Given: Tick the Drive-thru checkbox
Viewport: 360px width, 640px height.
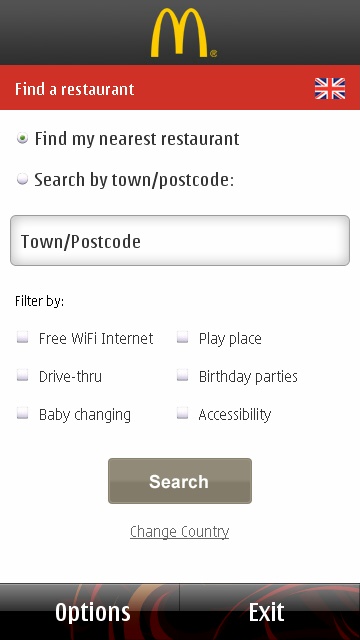Looking at the screenshot, I should [22, 375].
